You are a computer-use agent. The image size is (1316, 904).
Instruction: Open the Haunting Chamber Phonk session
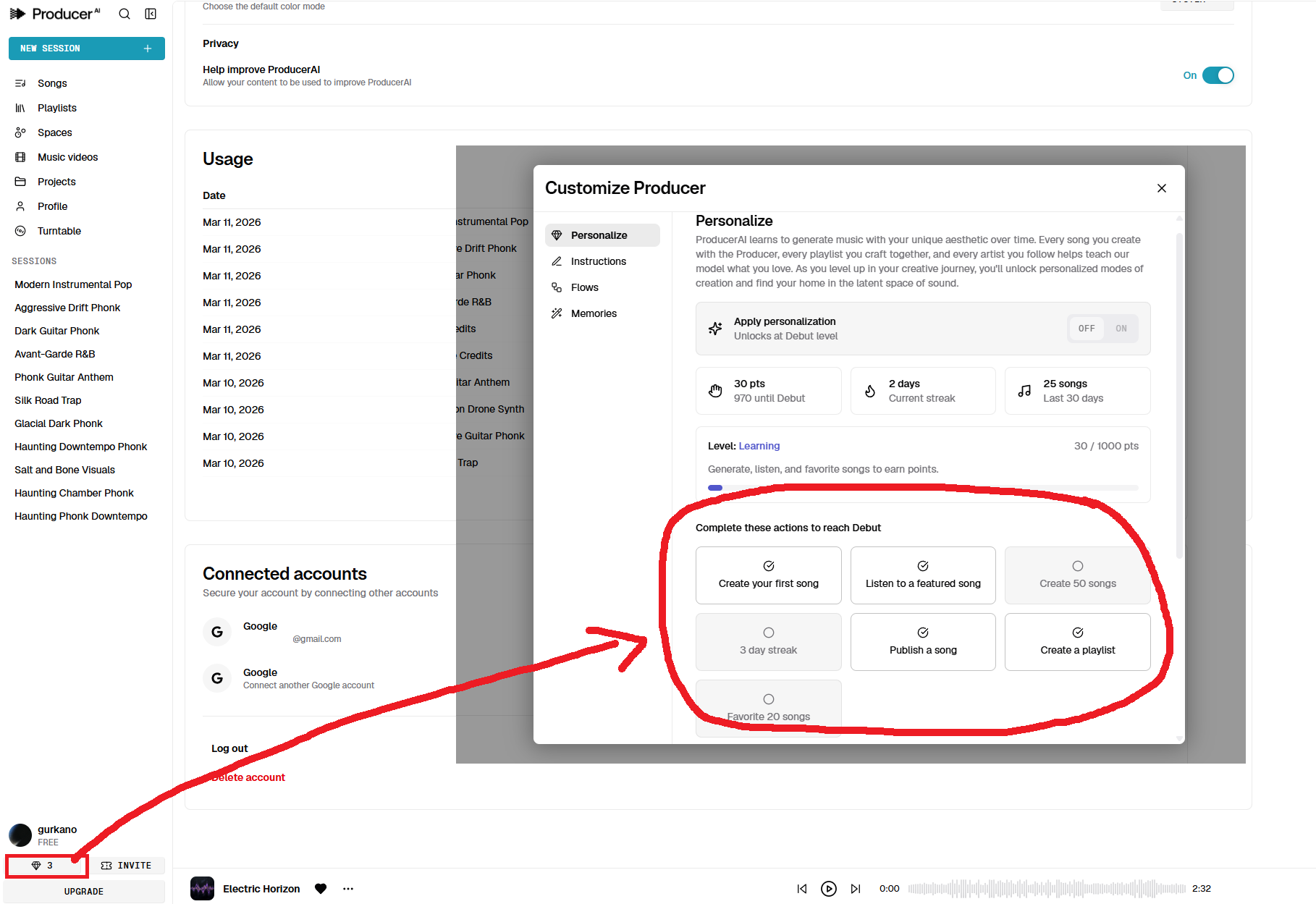[x=74, y=493]
